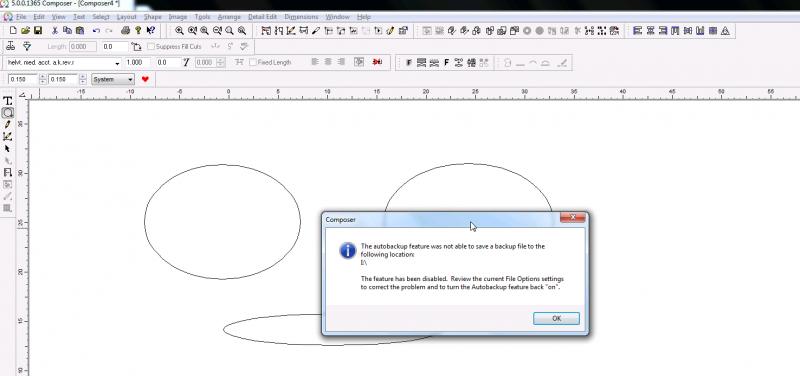Cut selection with the scissors icon

pyautogui.click(x=55, y=31)
